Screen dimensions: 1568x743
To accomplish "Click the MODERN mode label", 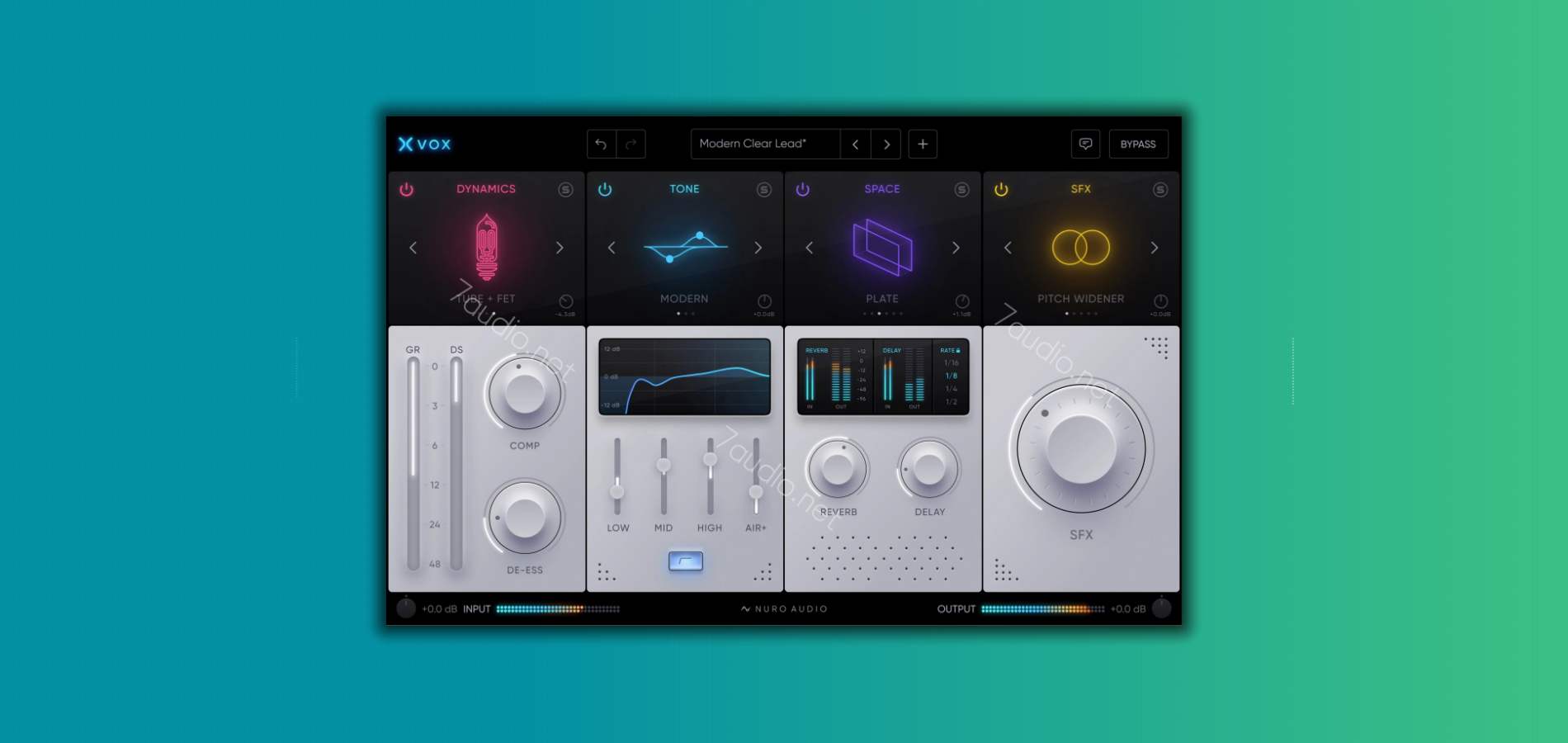I will coord(684,299).
